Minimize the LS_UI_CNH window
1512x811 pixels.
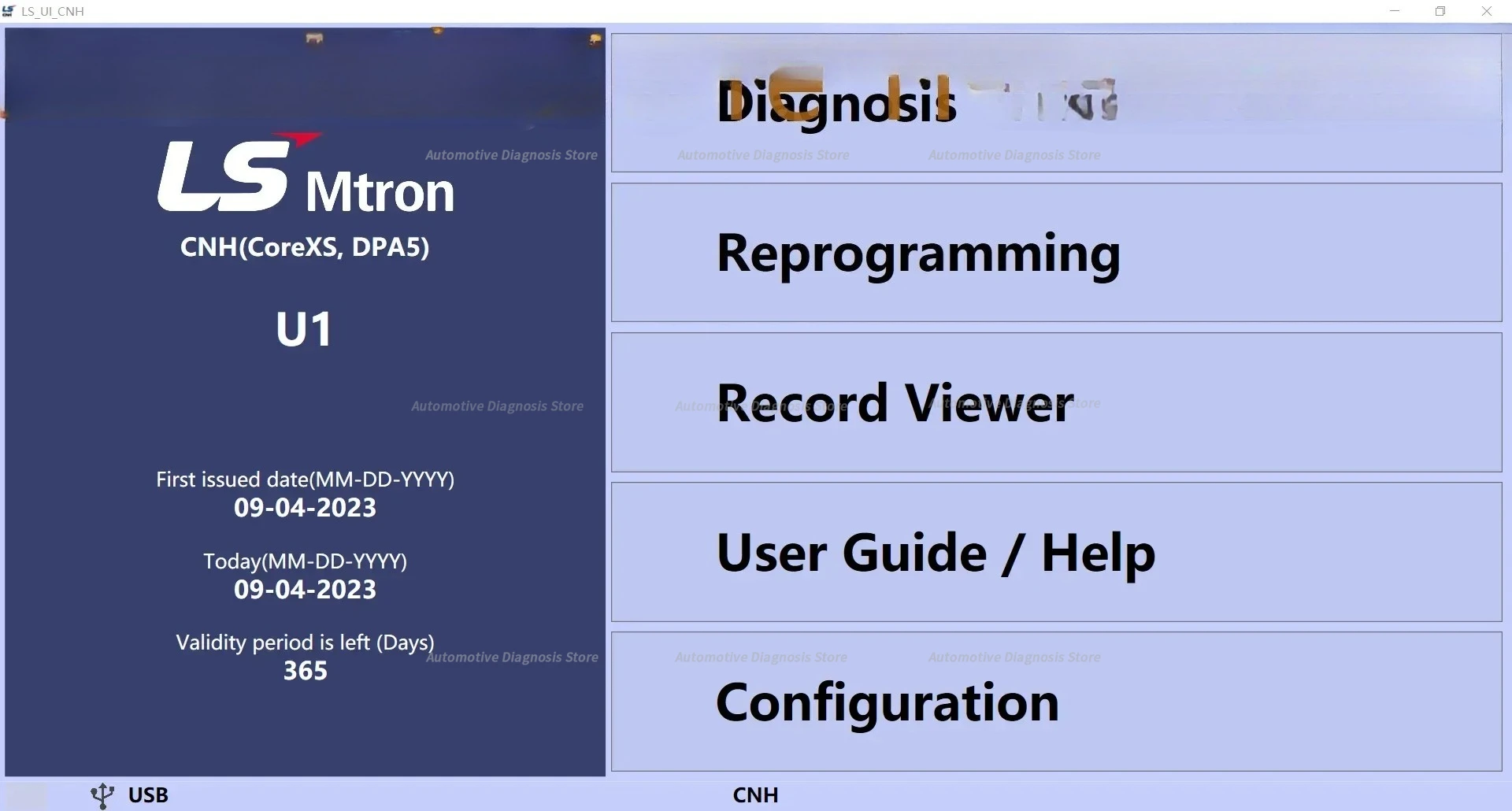click(1395, 11)
